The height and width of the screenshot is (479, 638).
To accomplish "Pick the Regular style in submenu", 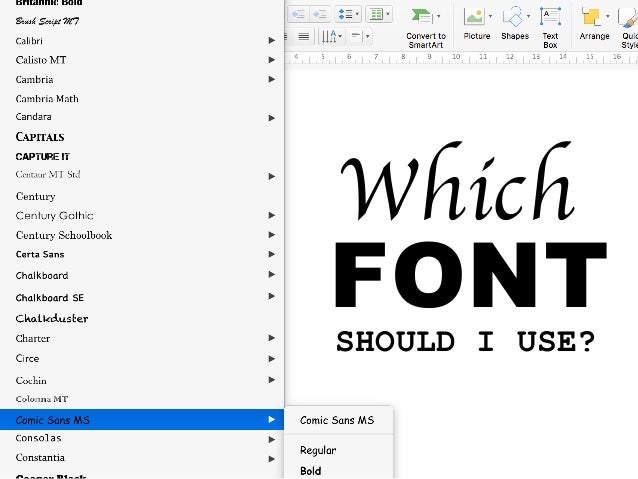I will [318, 450].
